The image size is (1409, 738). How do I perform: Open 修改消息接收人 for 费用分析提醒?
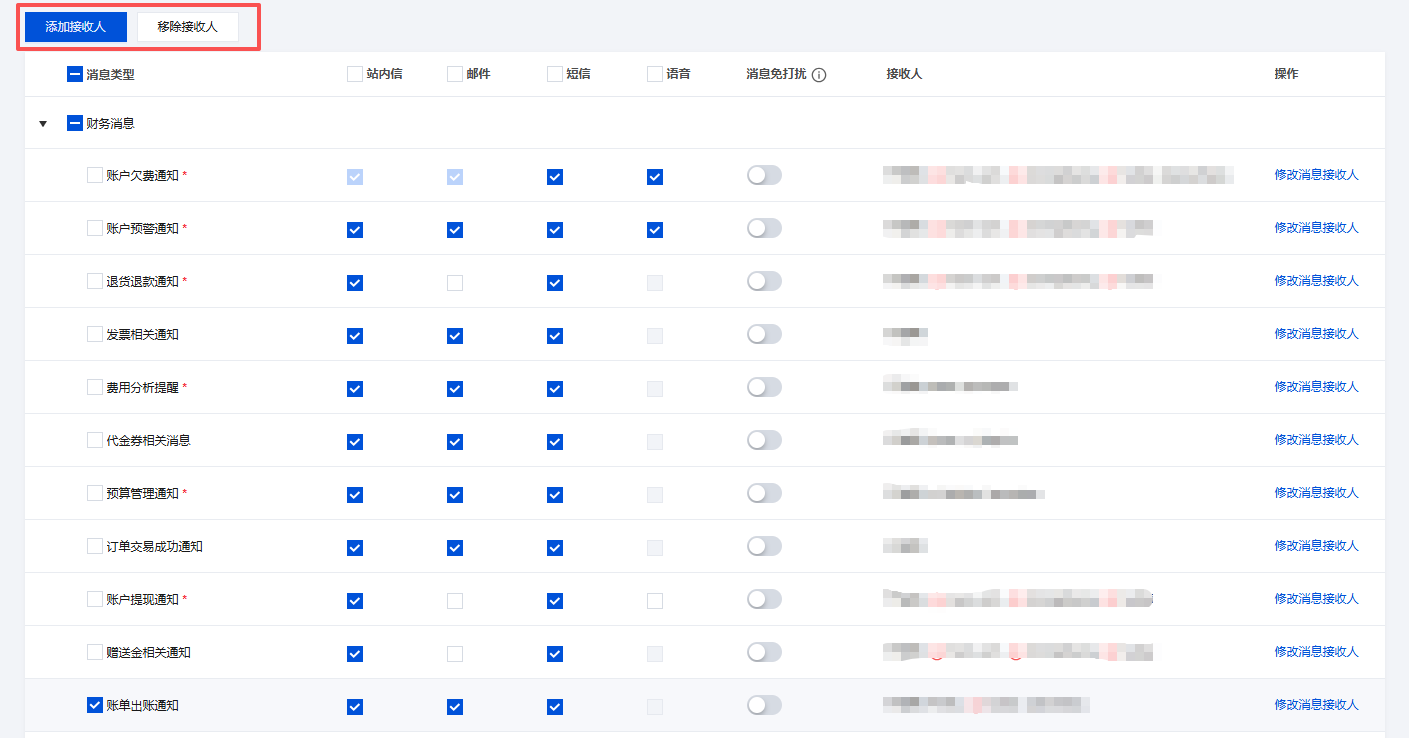[x=1316, y=387]
